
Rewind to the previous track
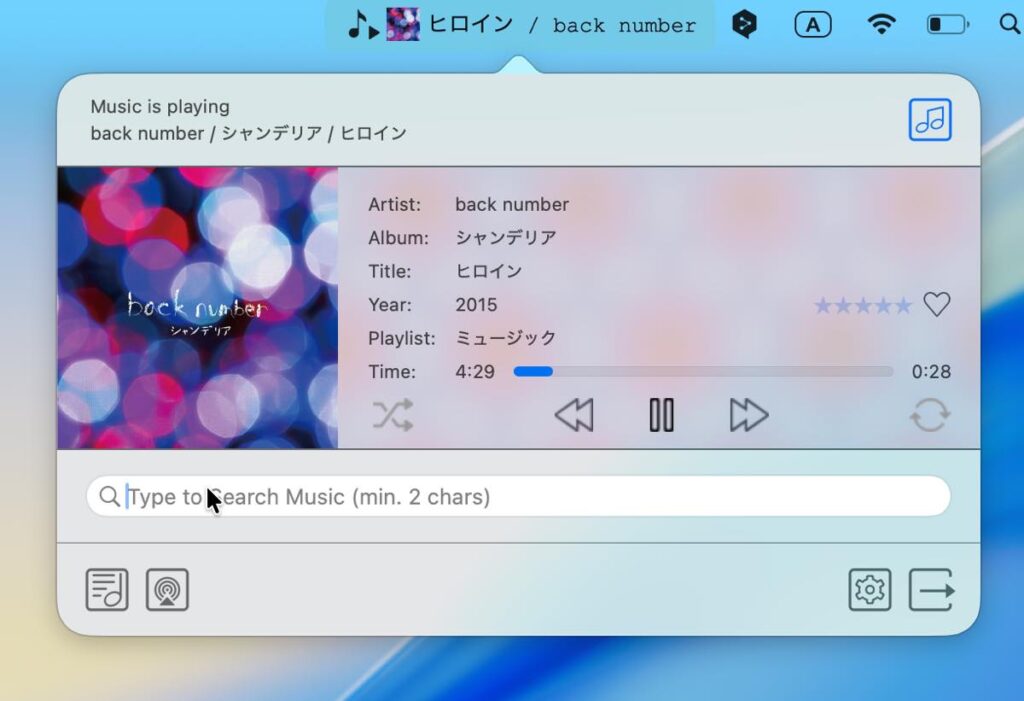point(574,414)
